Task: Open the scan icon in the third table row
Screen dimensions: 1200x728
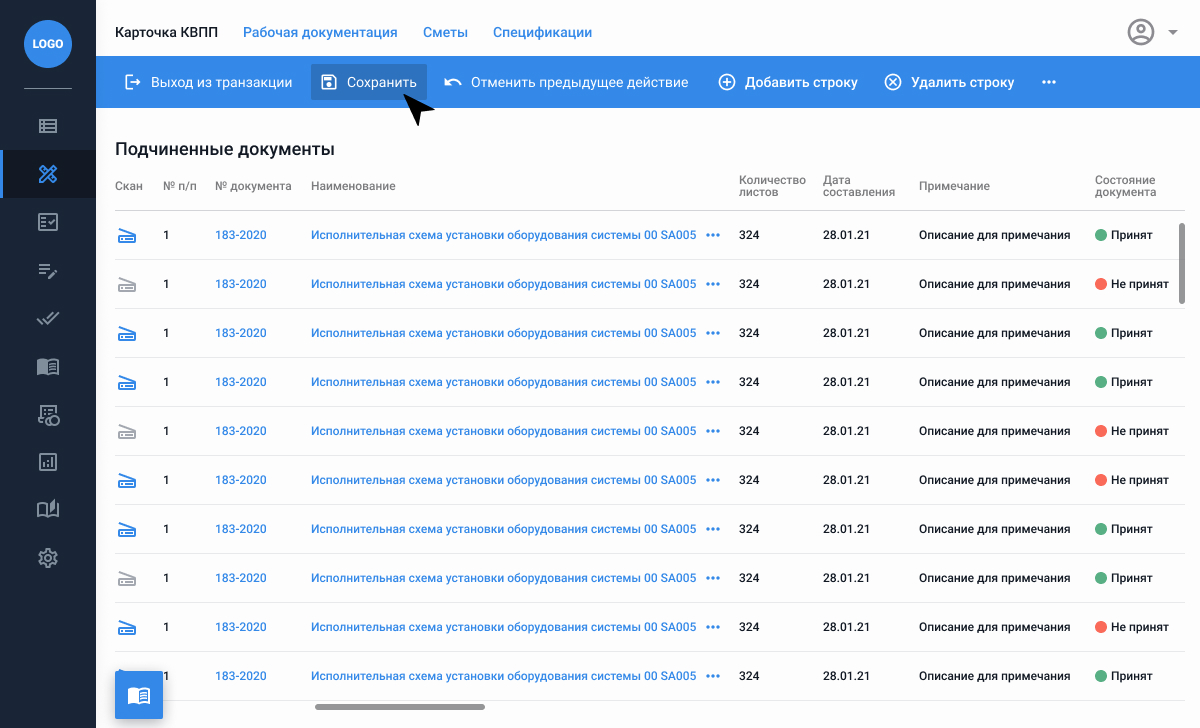Action: pos(127,333)
